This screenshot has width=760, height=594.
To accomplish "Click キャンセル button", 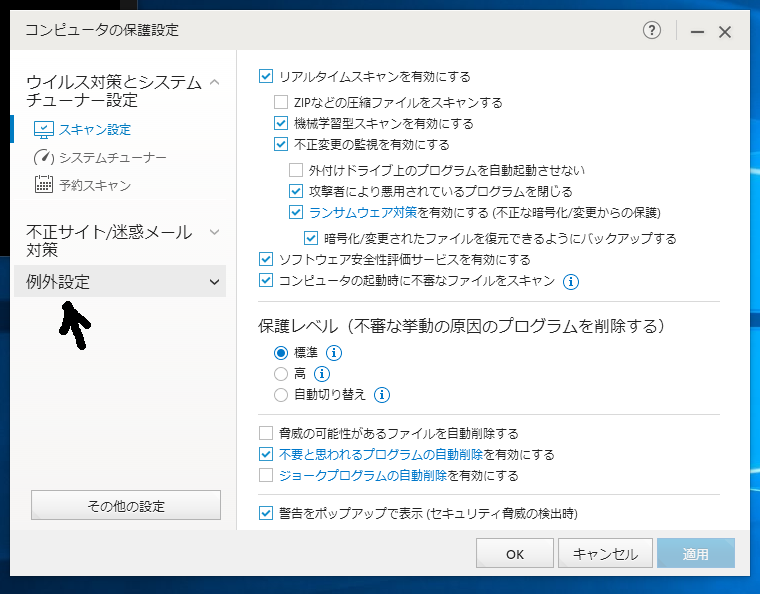I will pos(605,553).
